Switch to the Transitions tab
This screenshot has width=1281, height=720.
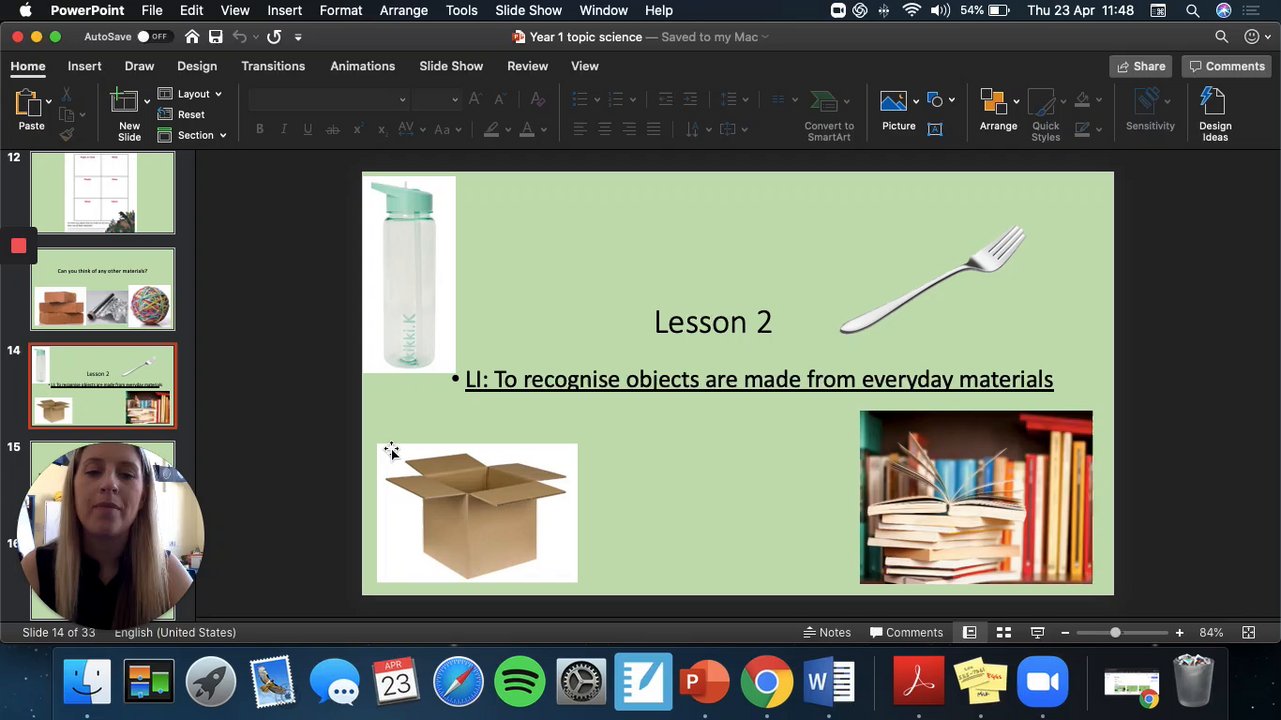click(272, 66)
